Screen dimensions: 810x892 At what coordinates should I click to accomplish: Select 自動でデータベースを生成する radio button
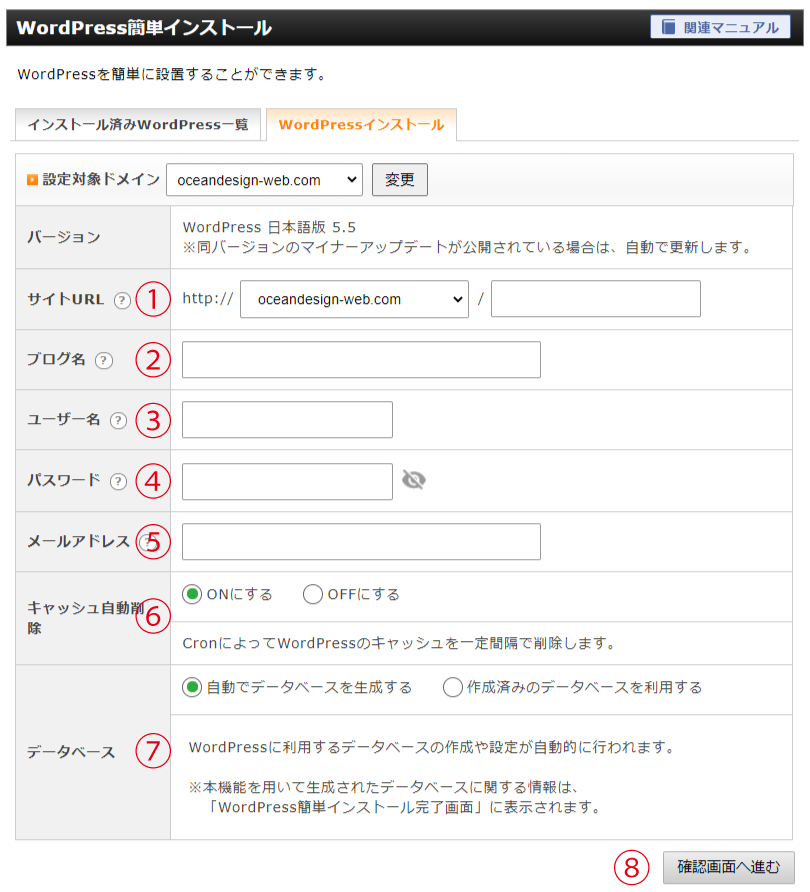192,687
